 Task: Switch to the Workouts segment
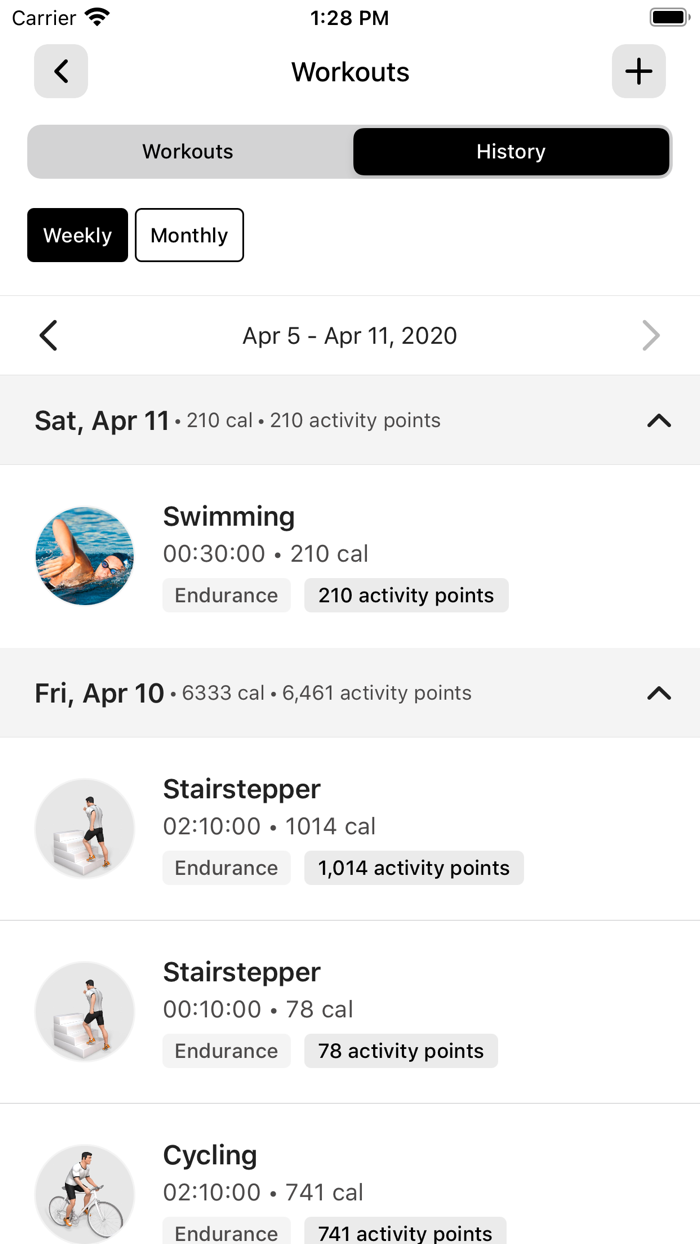pyautogui.click(x=187, y=151)
